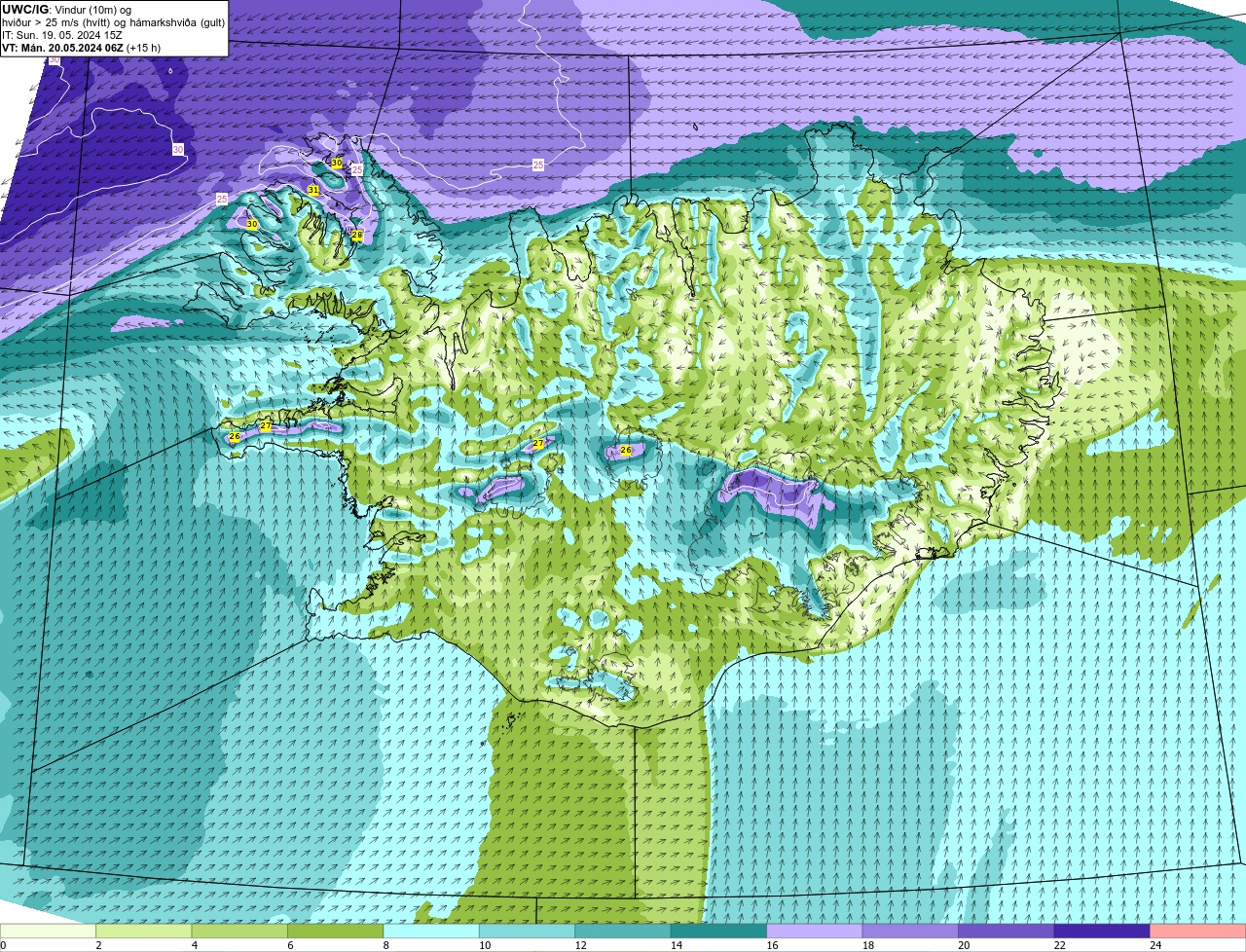
Task: Click the yellow 31 maximum gust label
Action: point(313,190)
